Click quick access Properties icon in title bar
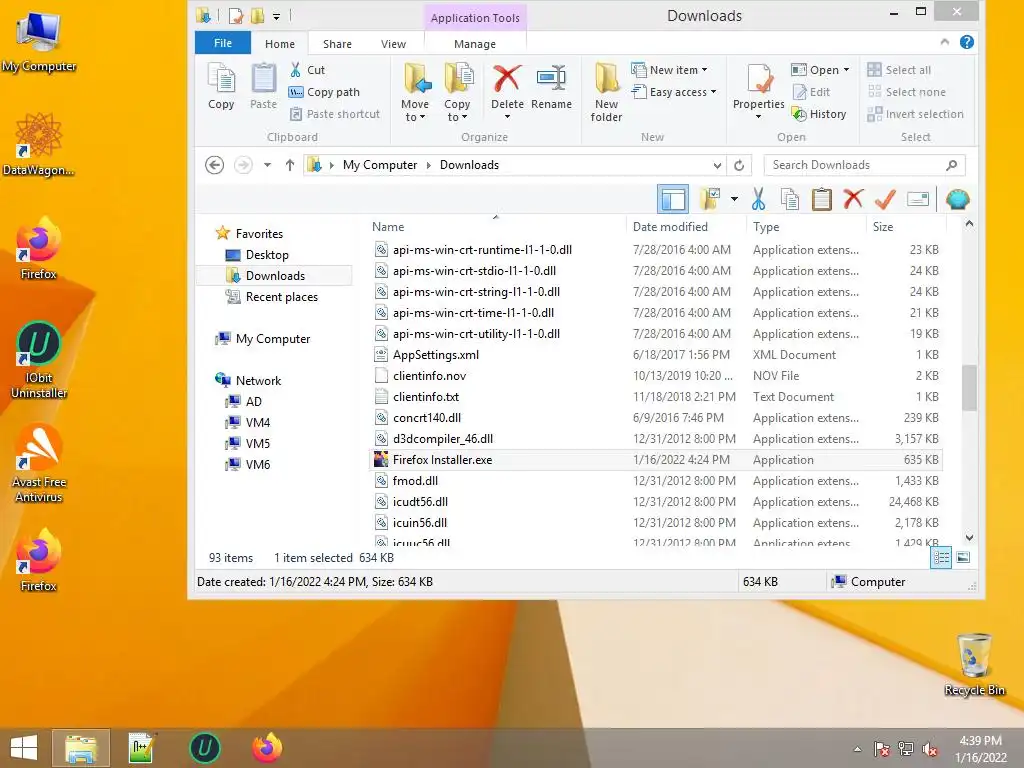The height and width of the screenshot is (768, 1024). tap(236, 16)
